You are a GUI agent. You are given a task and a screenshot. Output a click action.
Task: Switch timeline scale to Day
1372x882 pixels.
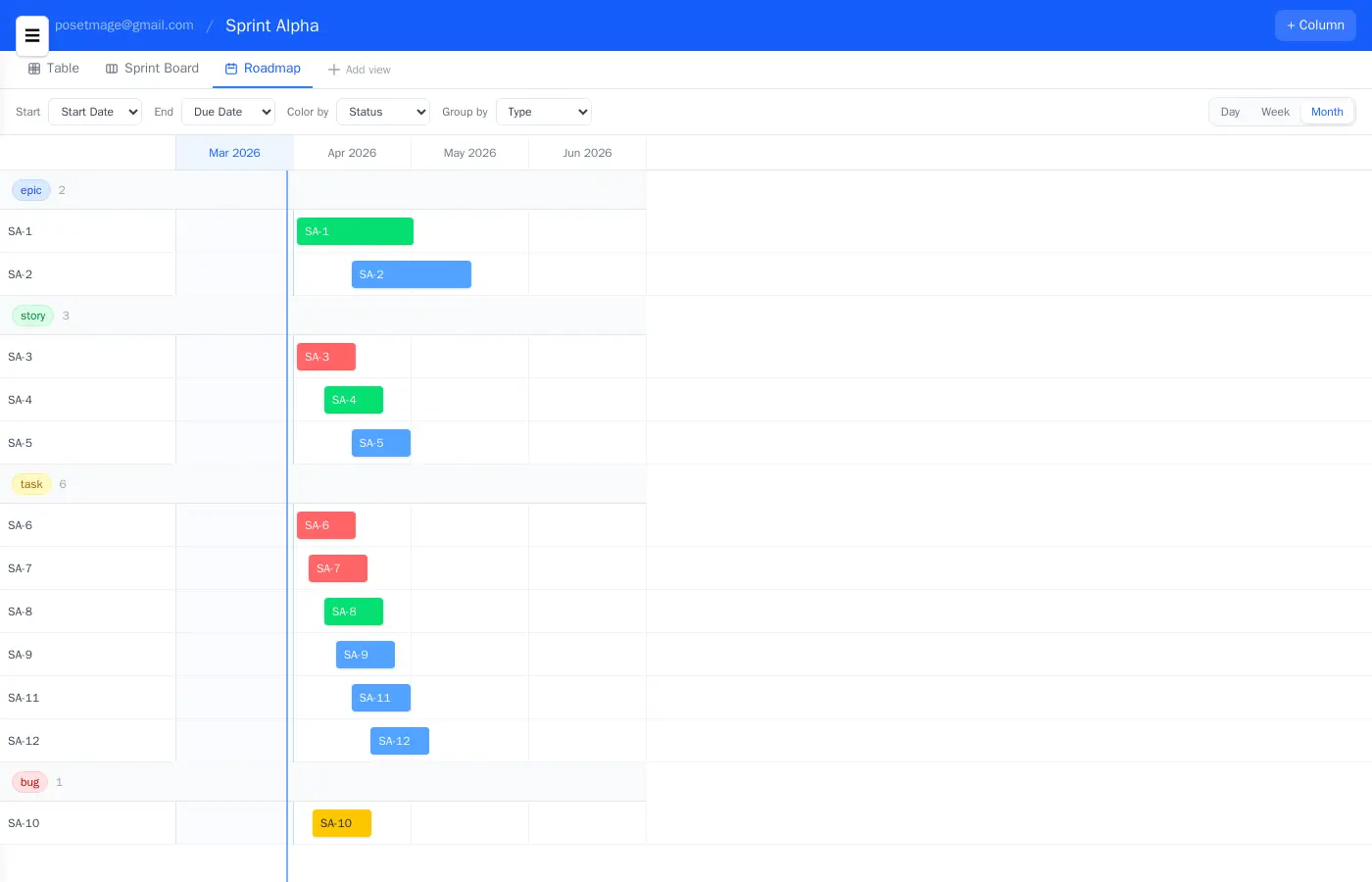tap(1230, 112)
